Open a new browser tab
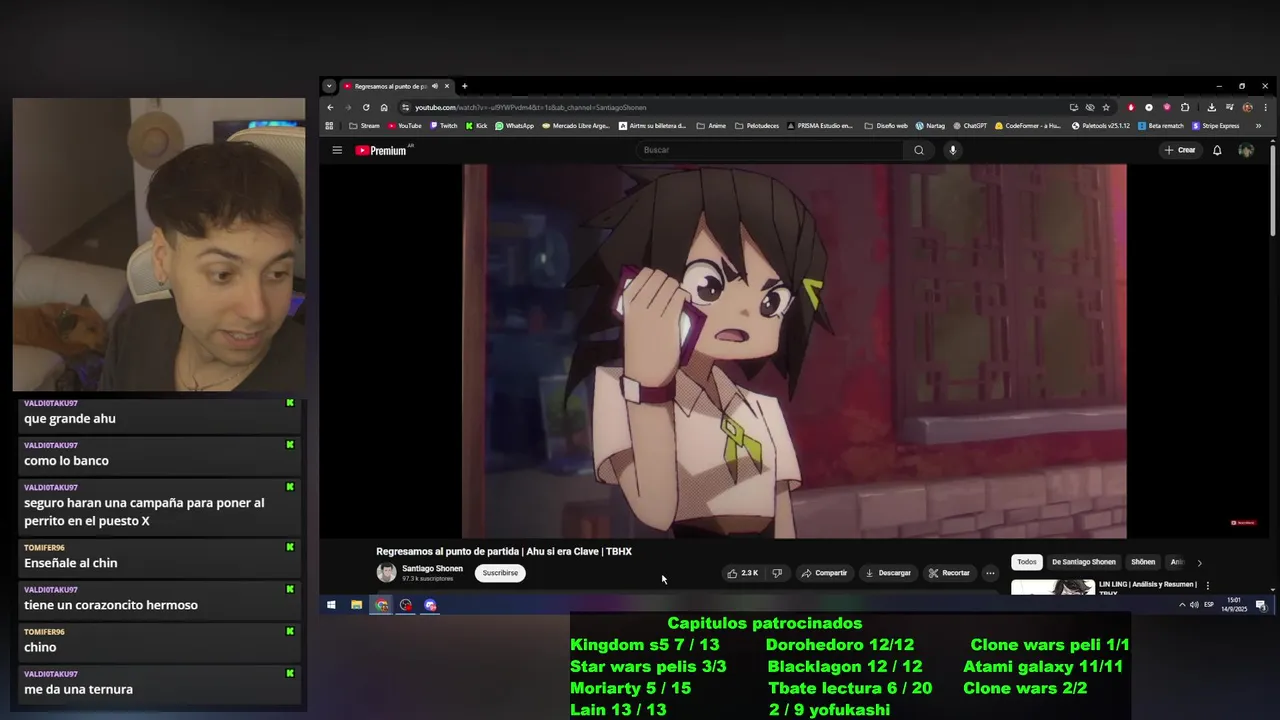1280x720 pixels. 464,86
